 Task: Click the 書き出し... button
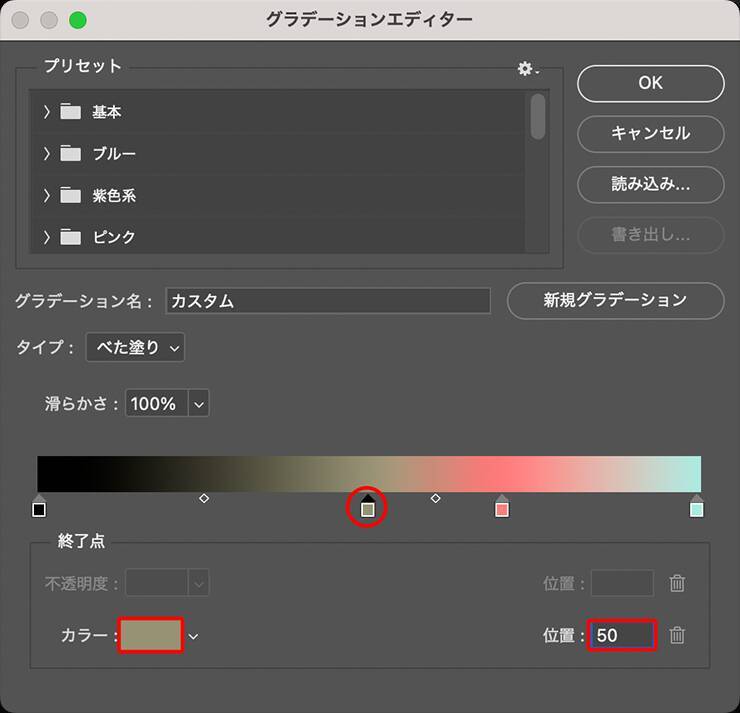(x=650, y=235)
